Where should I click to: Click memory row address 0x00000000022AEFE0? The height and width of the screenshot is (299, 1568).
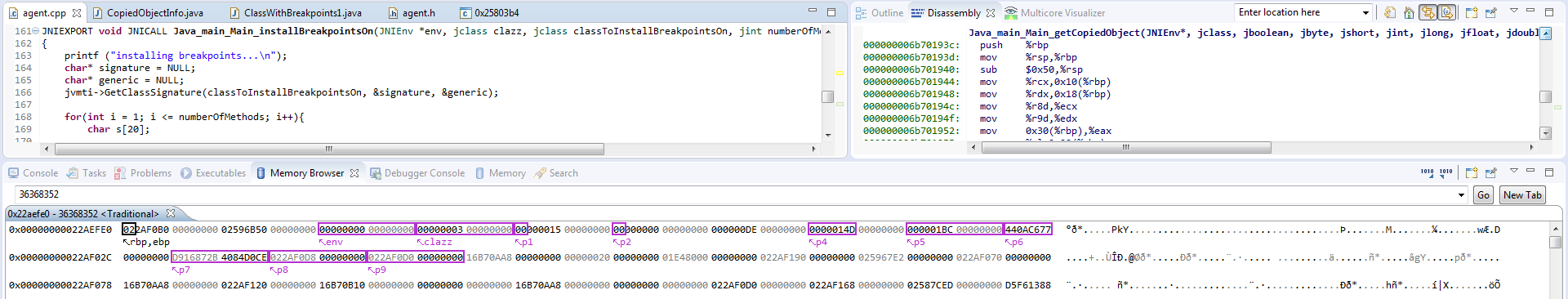coord(60,230)
